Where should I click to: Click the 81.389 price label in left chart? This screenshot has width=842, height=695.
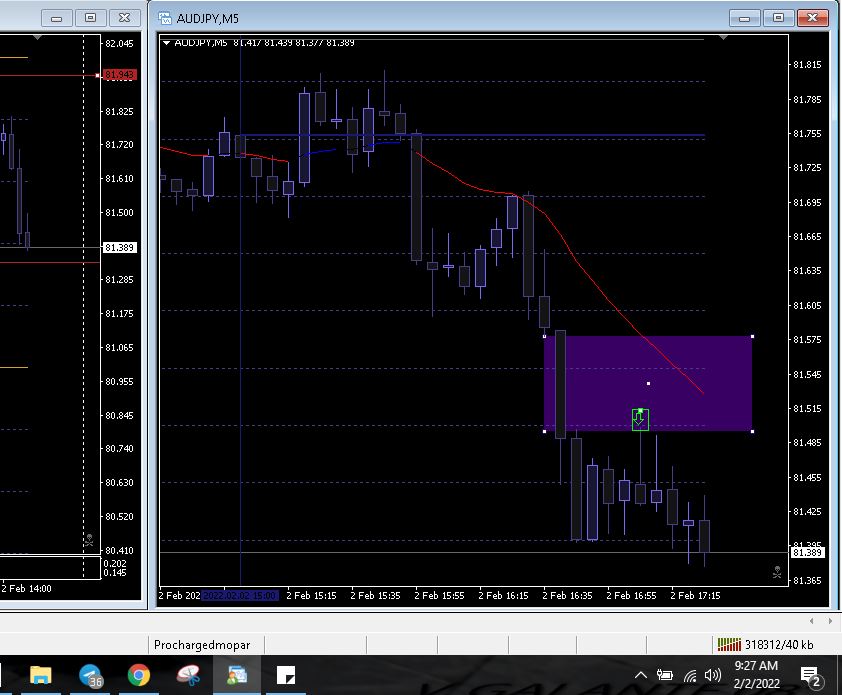pyautogui.click(x=120, y=248)
